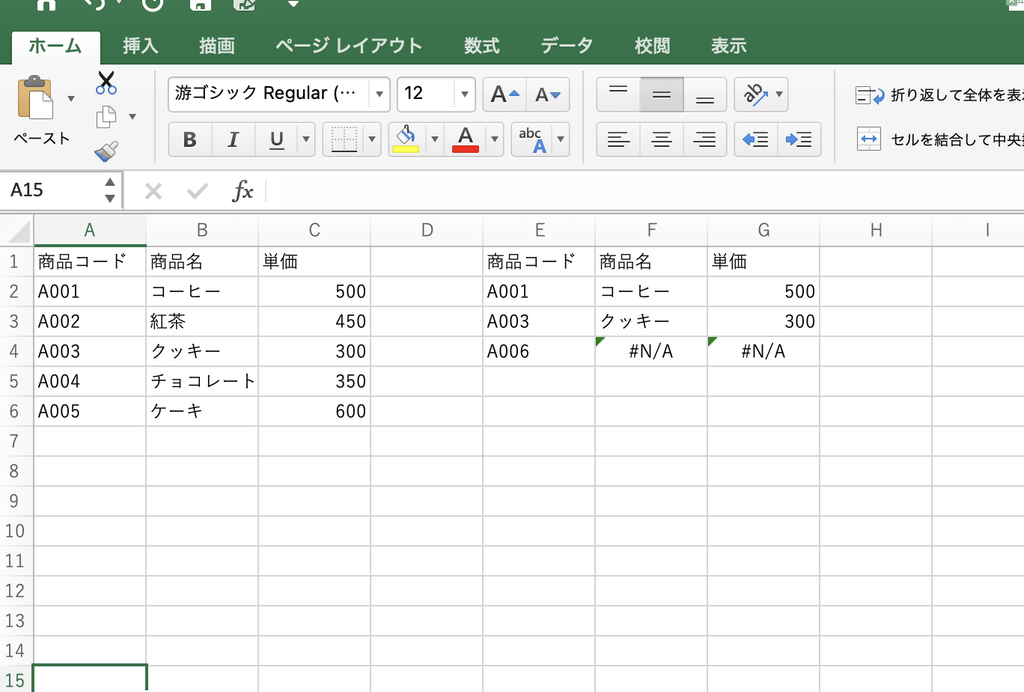Click the copy icon
This screenshot has width=1024, height=692.
point(106,117)
